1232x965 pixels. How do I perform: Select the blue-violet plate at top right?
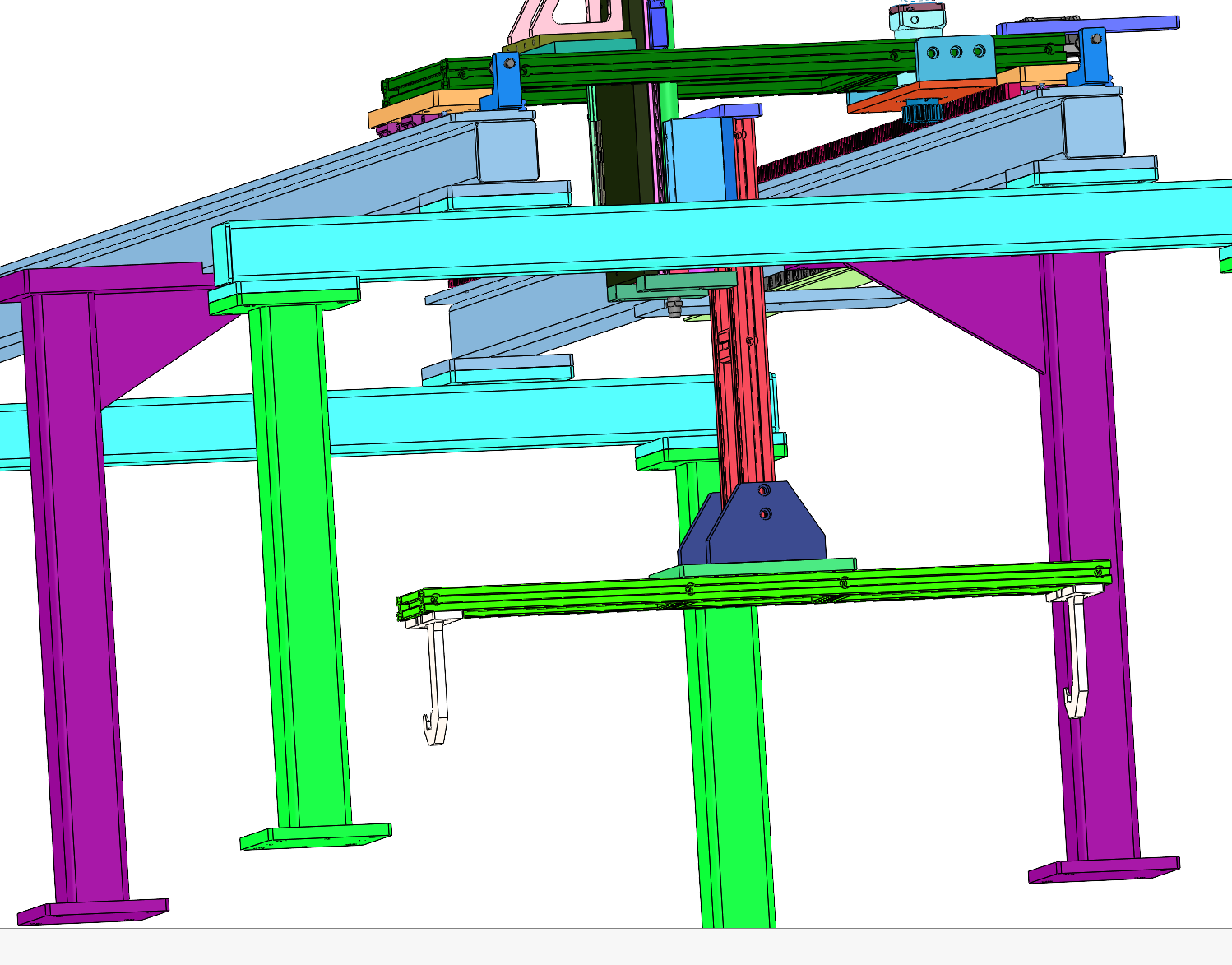click(x=1087, y=26)
